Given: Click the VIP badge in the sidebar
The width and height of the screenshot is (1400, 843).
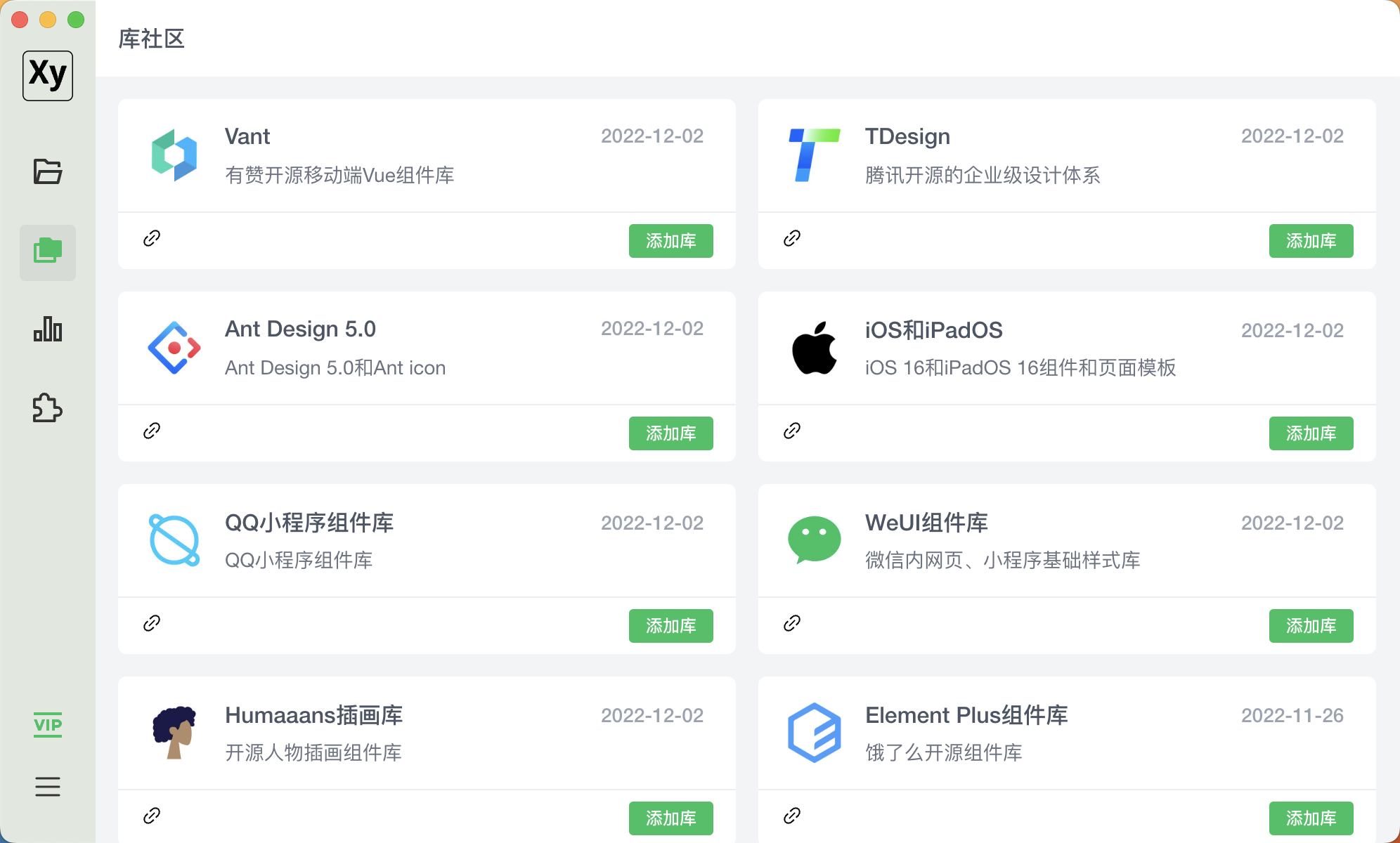Looking at the screenshot, I should 47,724.
